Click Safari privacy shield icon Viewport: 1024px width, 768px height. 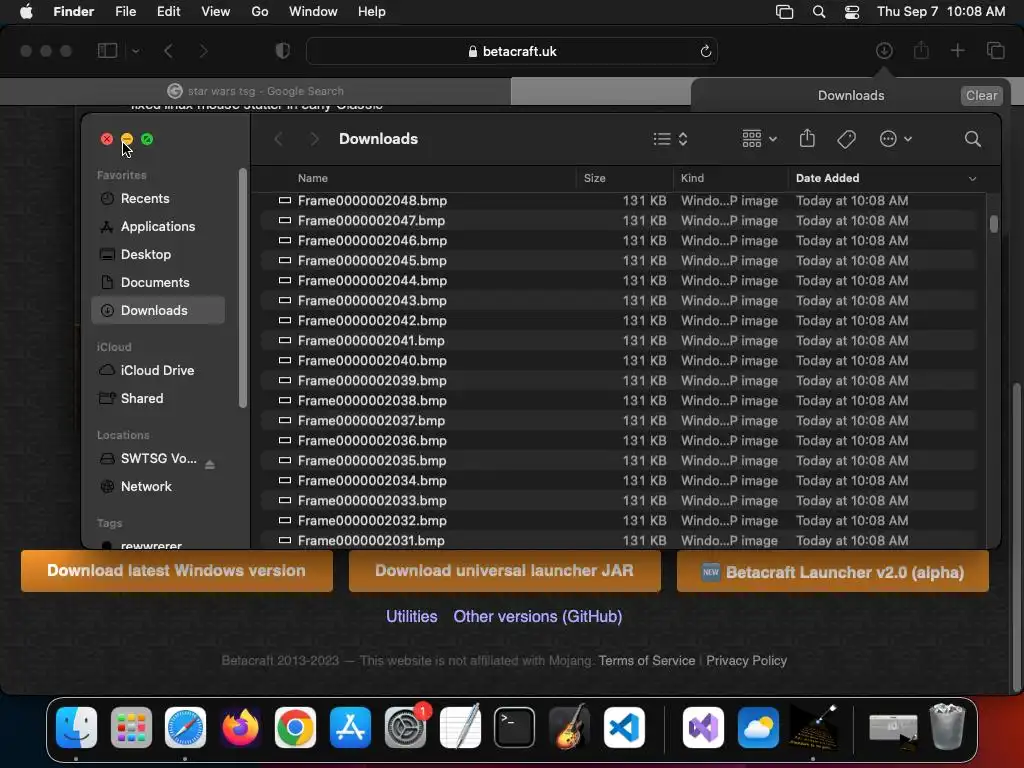282,51
